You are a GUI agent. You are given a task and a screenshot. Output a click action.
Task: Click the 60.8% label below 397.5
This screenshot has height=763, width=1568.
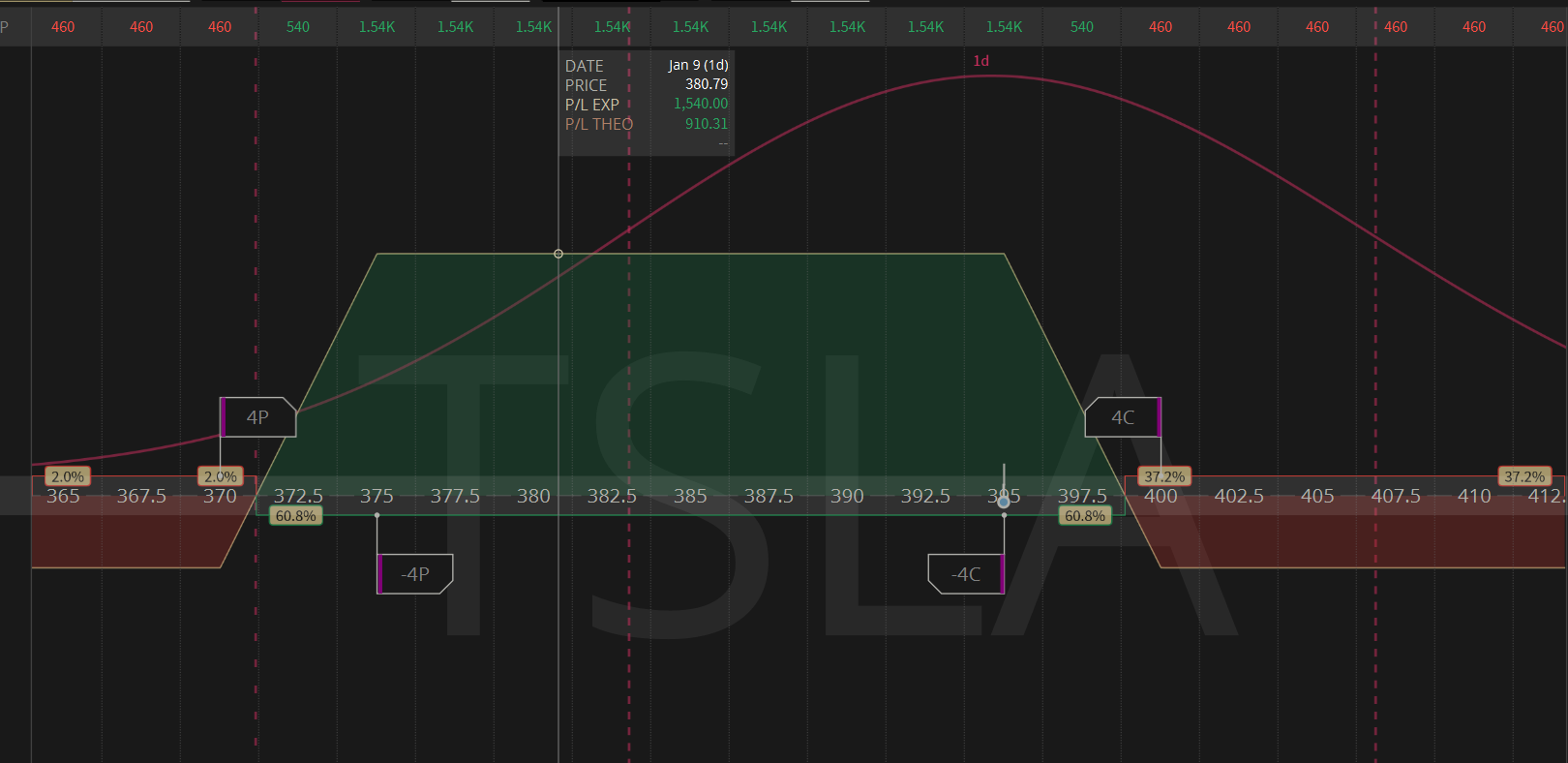pos(1085,516)
